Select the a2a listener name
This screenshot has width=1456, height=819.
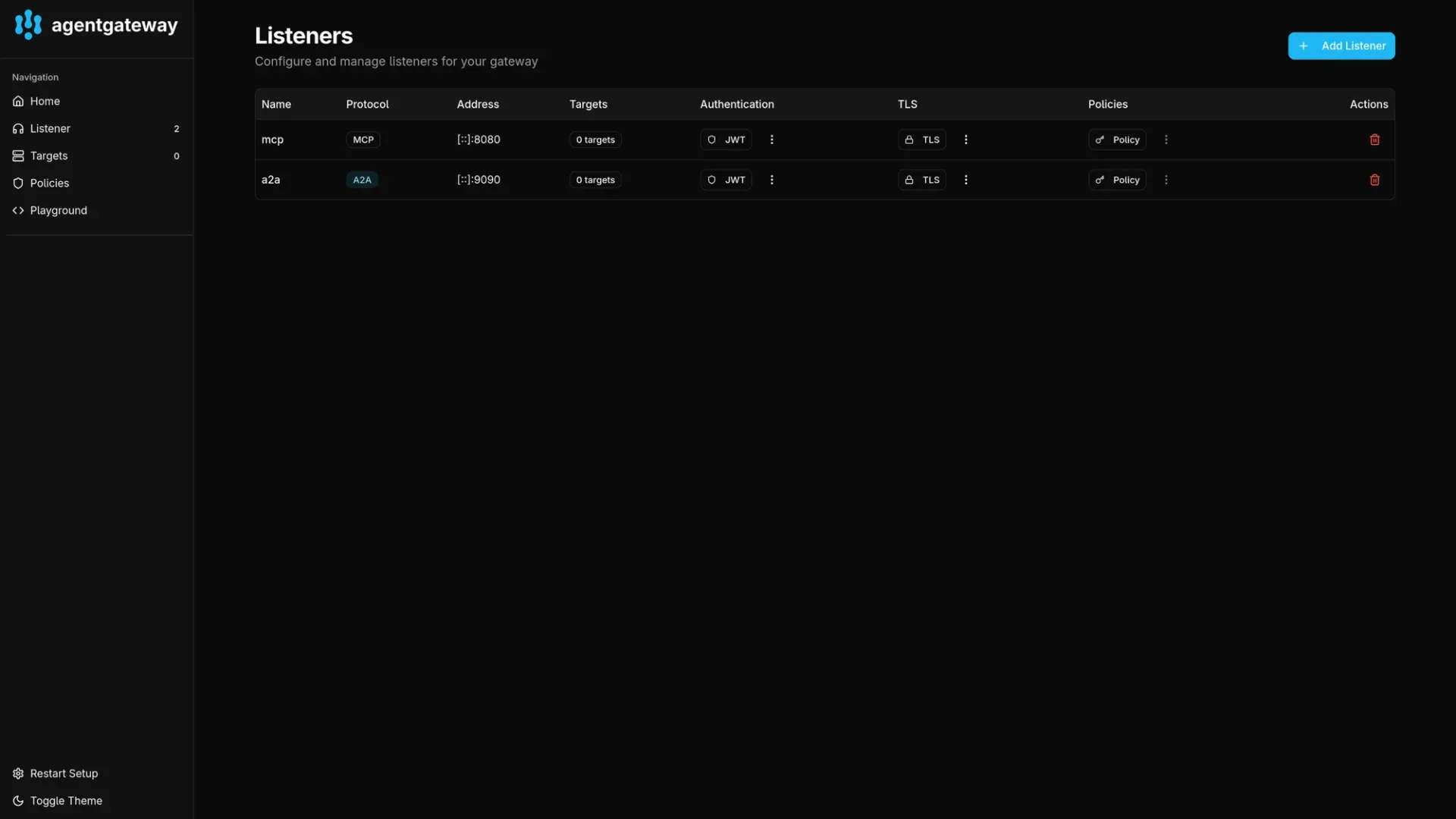coord(271,180)
